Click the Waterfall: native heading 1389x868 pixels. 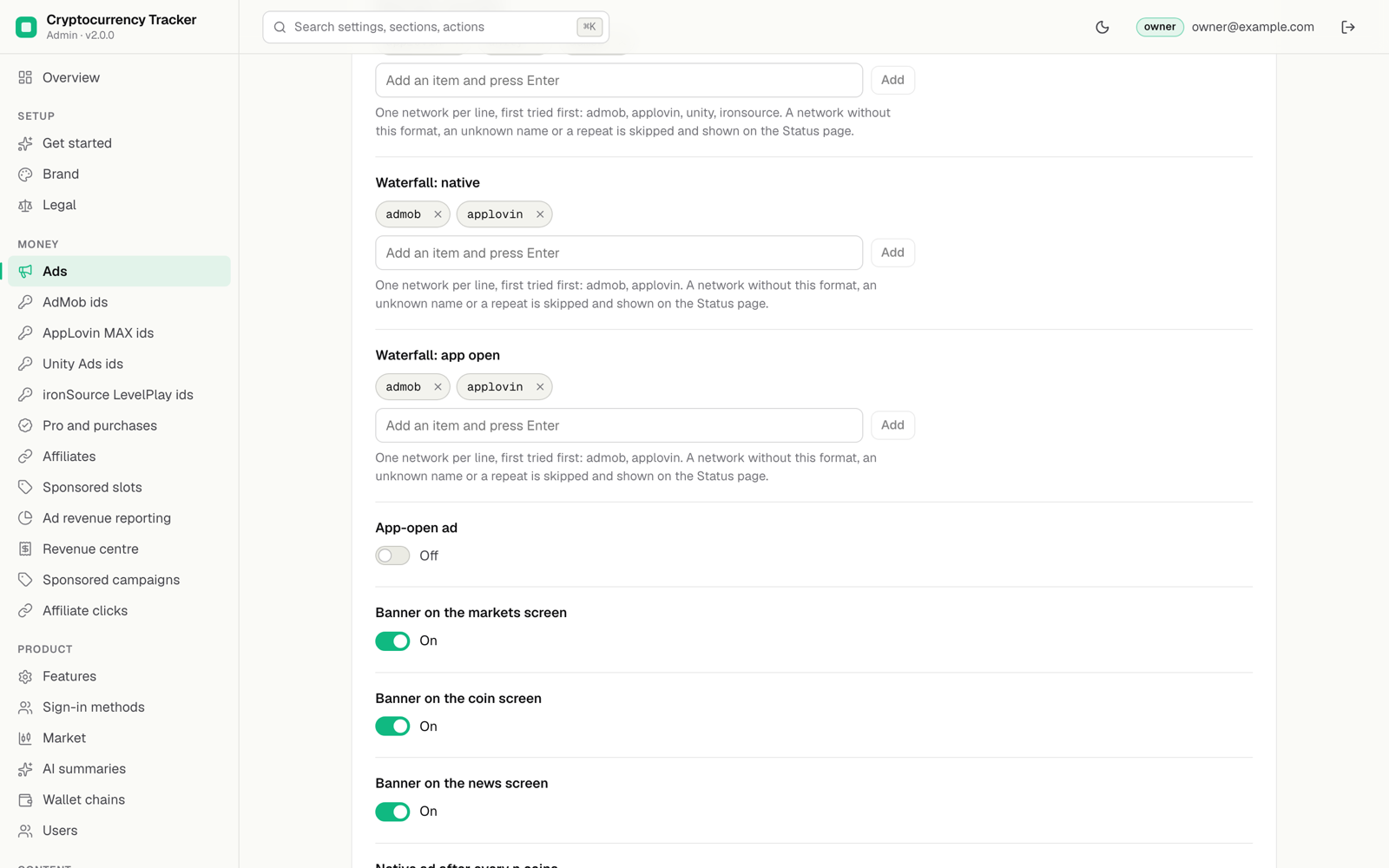click(427, 182)
